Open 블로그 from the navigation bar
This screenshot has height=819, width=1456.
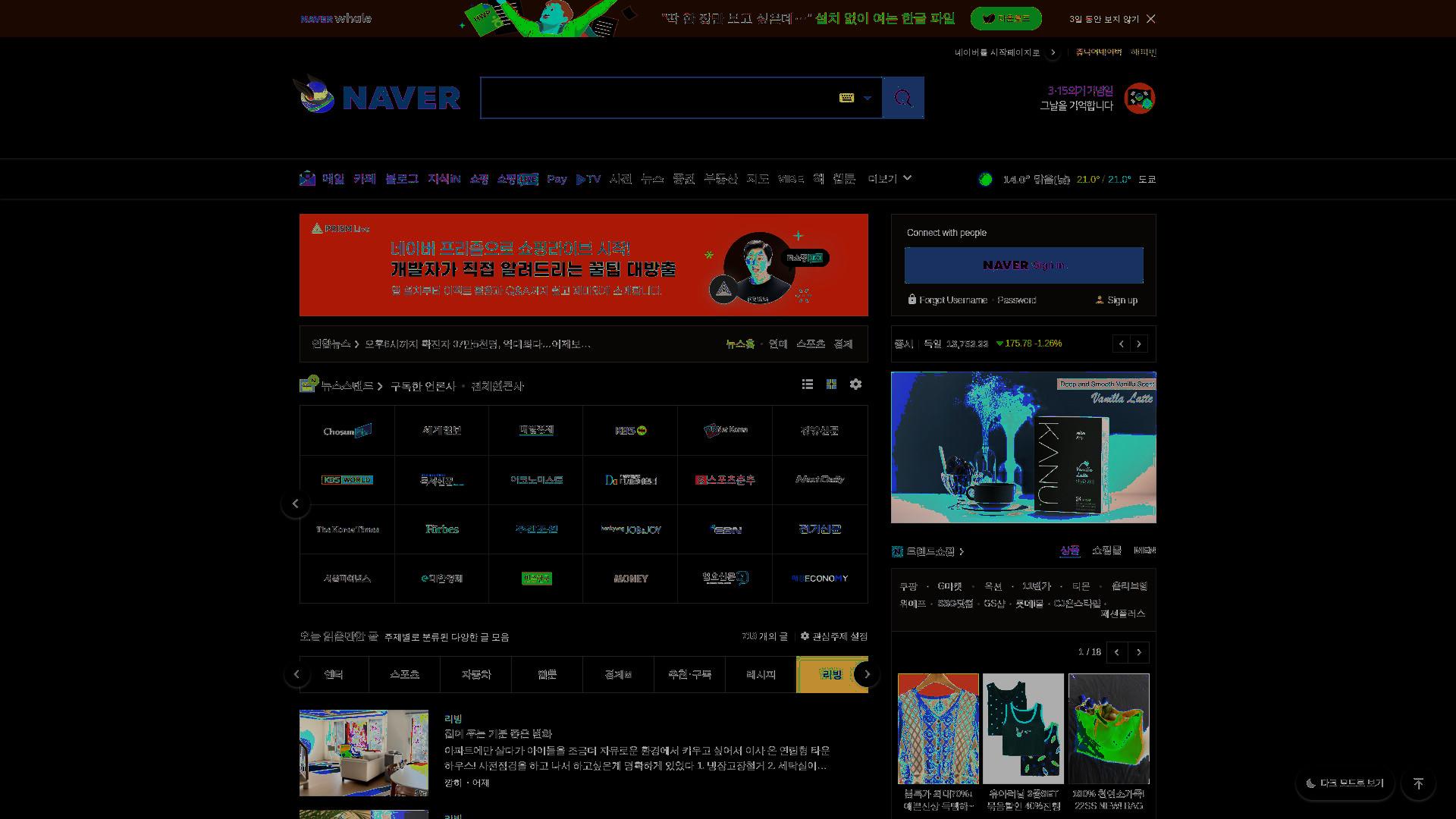[401, 179]
